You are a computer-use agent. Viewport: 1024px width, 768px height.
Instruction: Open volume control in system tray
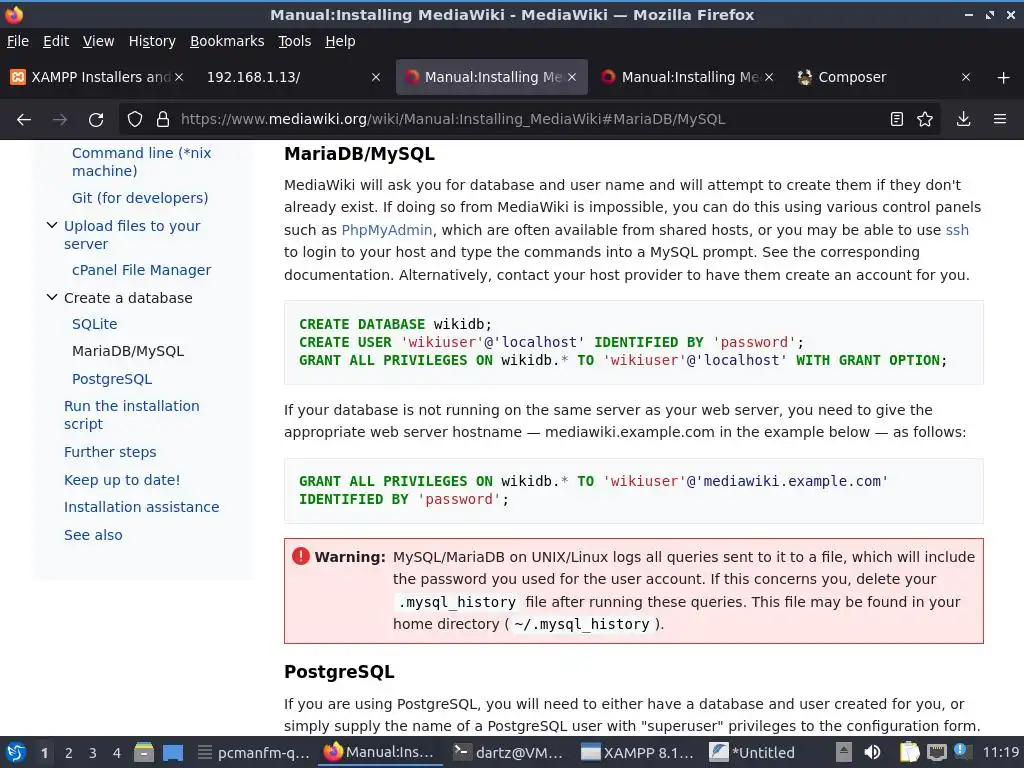[872, 752]
